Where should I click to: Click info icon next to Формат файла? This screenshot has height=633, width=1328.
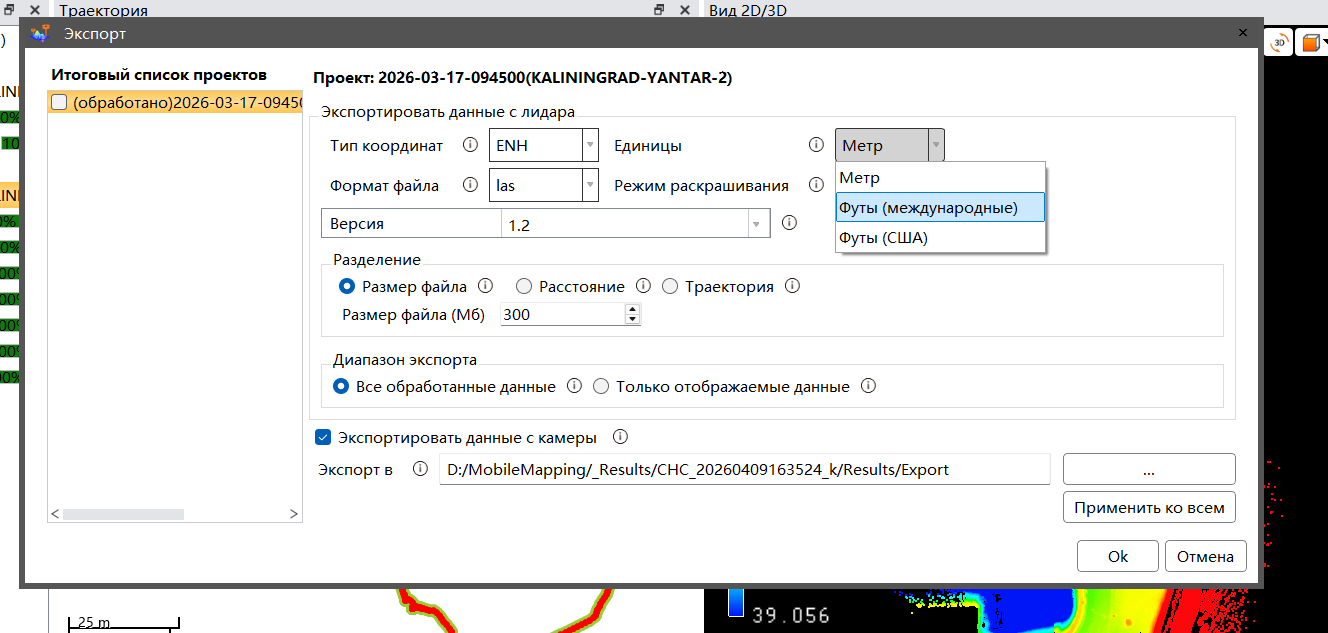pyautogui.click(x=470, y=185)
